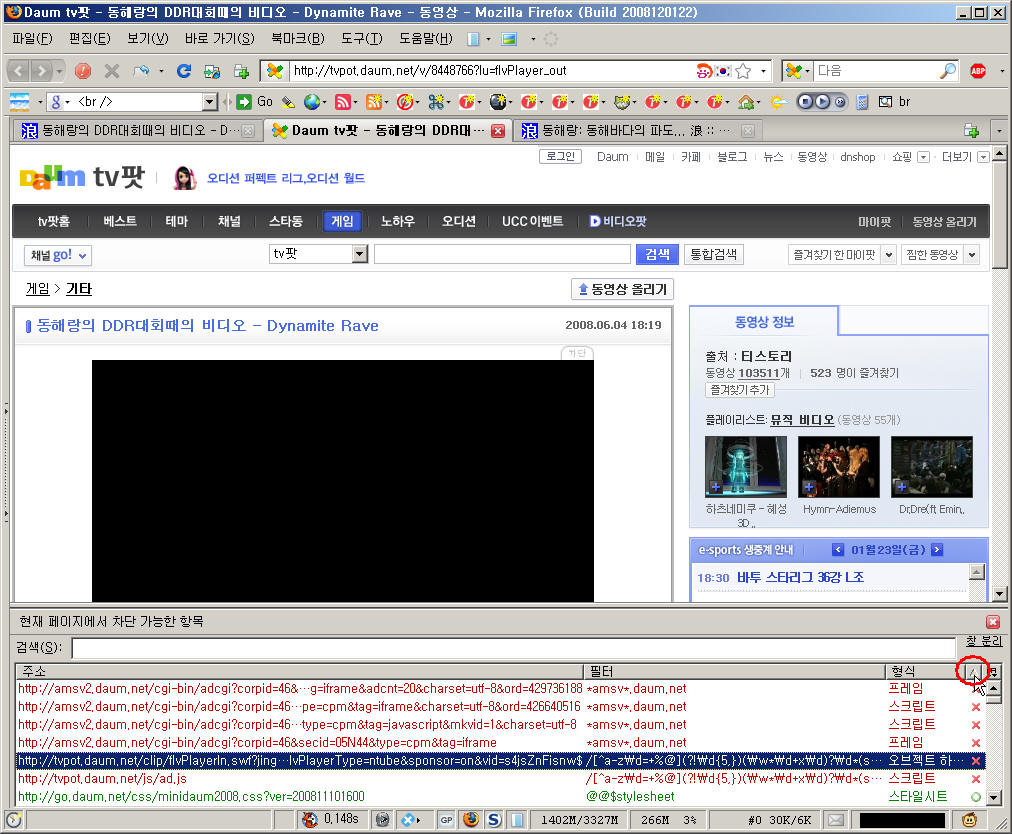Open the 뮤직 비디오 playlist link
This screenshot has height=834, width=1012.
pyautogui.click(x=802, y=420)
